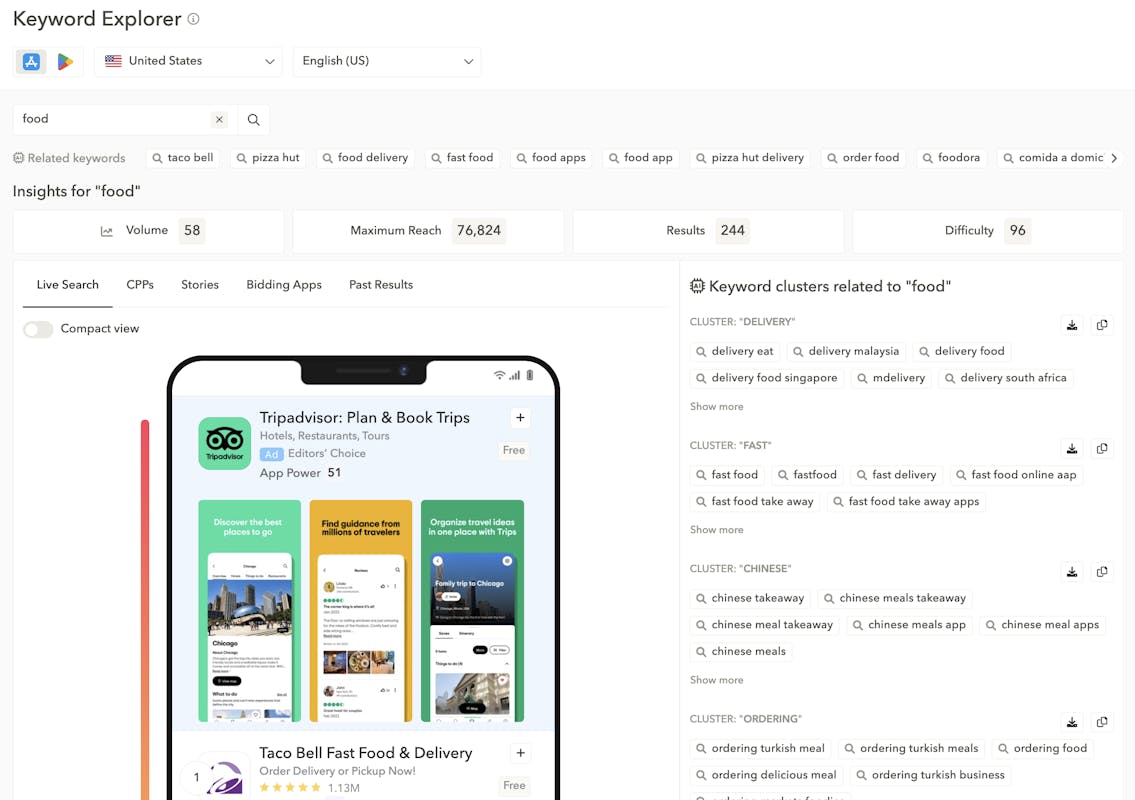
Task: Switch to the Bidding Apps tab
Action: tap(284, 285)
